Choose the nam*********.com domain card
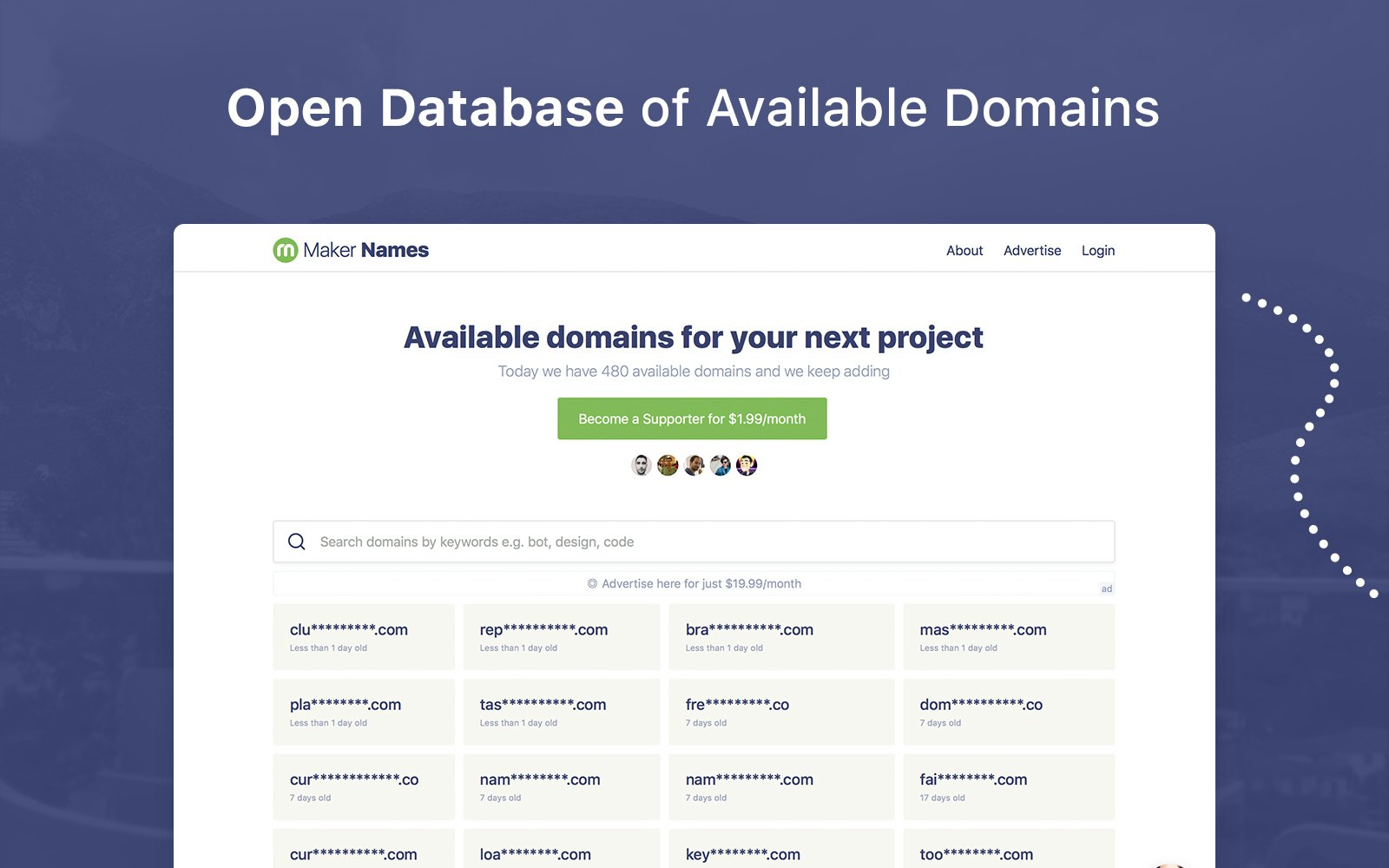The image size is (1389, 868). tap(781, 786)
